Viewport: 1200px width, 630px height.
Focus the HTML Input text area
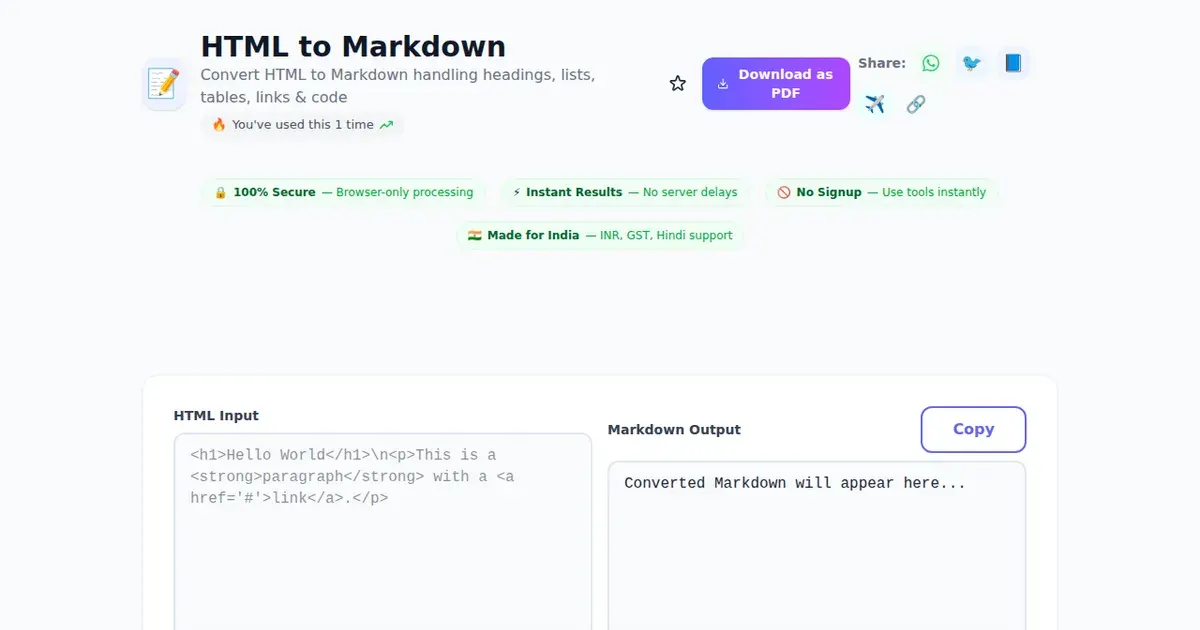coord(383,531)
